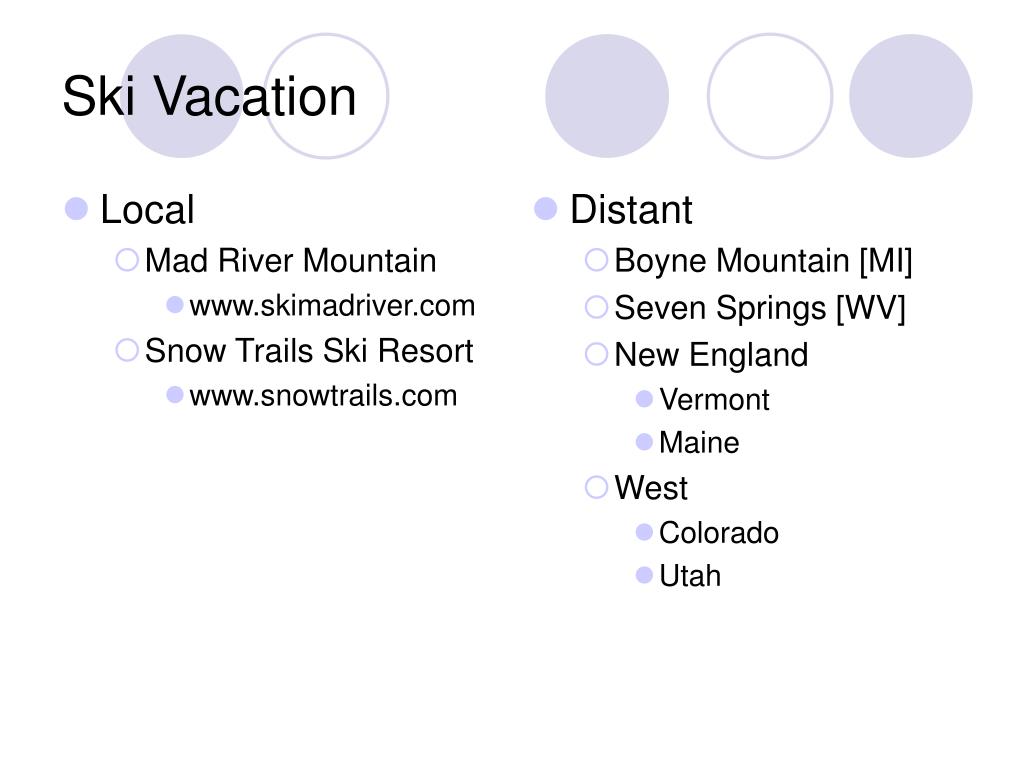Open the www.skimadriver.com link
This screenshot has height=768, width=1024.
332,306
